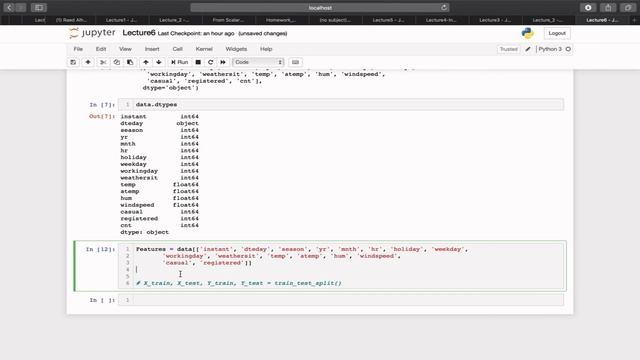Switch to the Lecture1 browser tab
This screenshot has width=640, height=360.
click(x=121, y=20)
